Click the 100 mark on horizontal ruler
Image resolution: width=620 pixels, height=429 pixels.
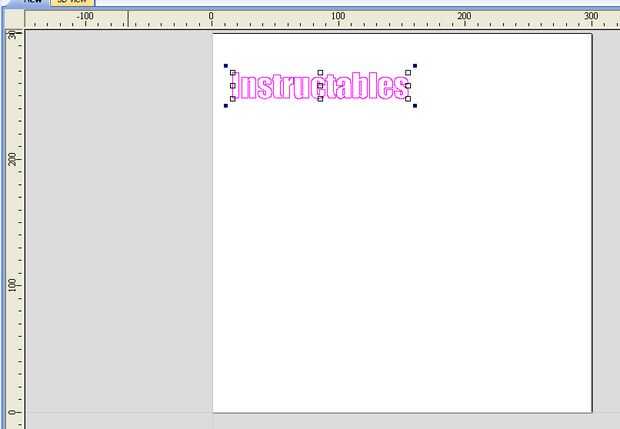coord(338,16)
